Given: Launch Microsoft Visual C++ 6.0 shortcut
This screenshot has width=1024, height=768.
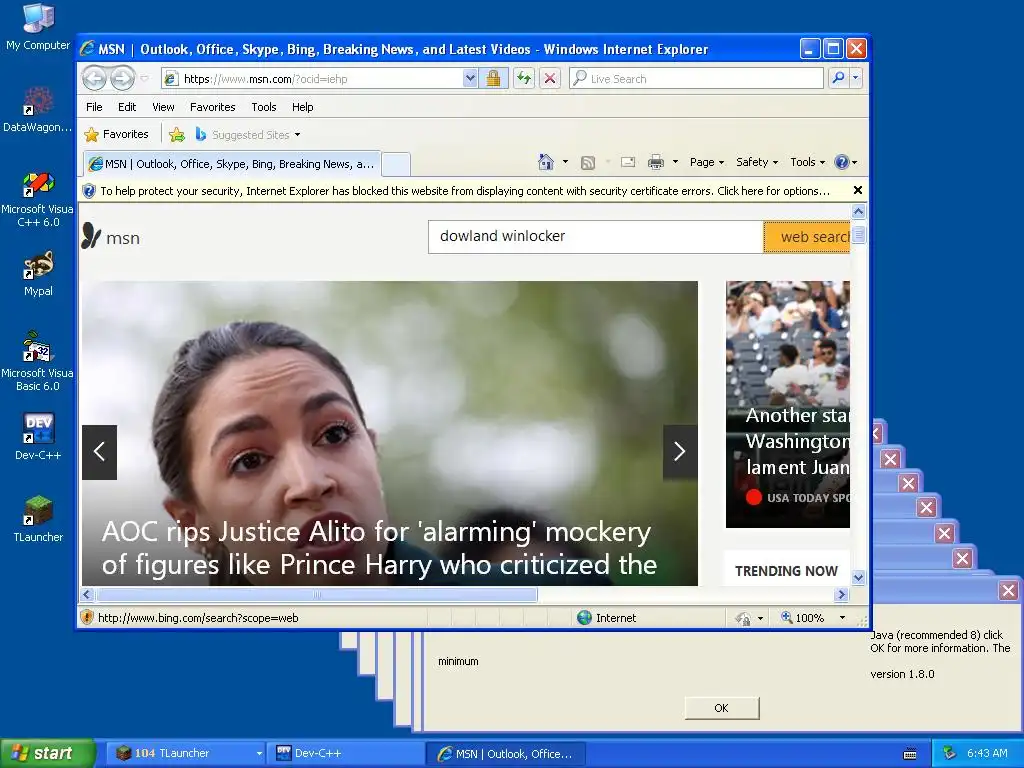Looking at the screenshot, I should click(x=38, y=199).
